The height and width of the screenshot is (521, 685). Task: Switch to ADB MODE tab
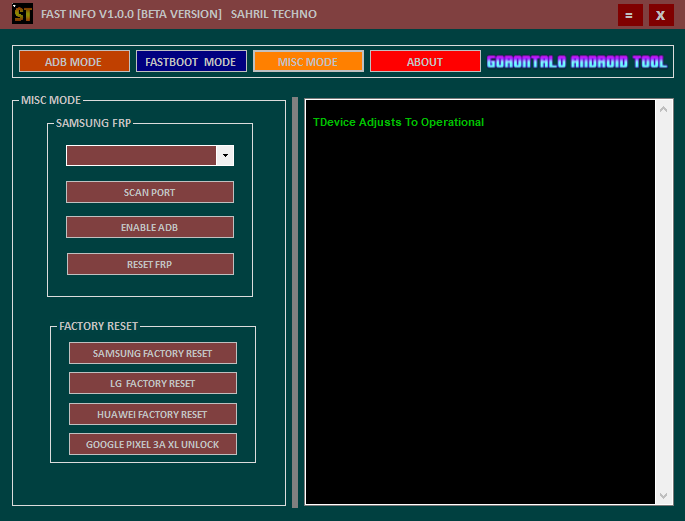(74, 61)
